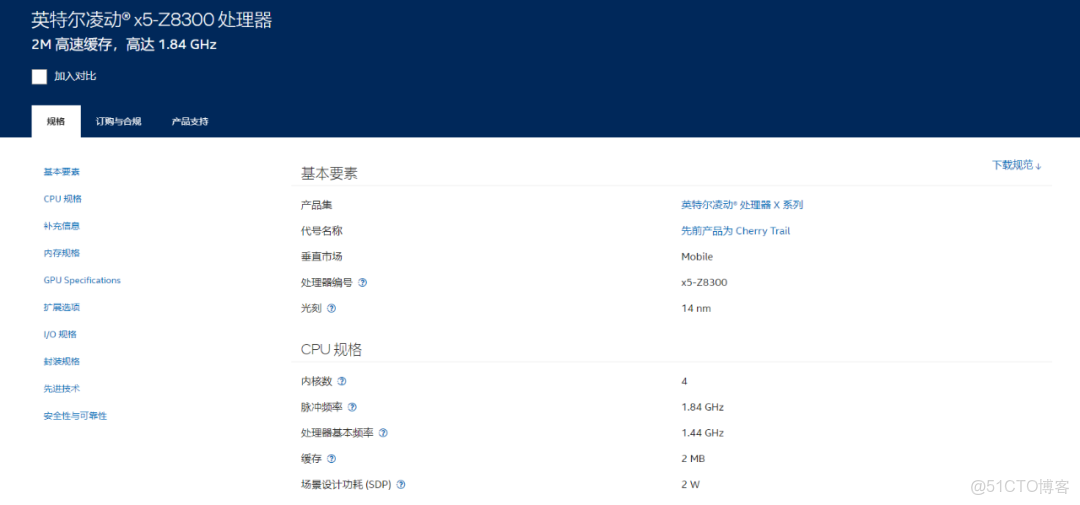Click the page title 英特尔凌动 x5-Z8300 处理器

coord(152,20)
